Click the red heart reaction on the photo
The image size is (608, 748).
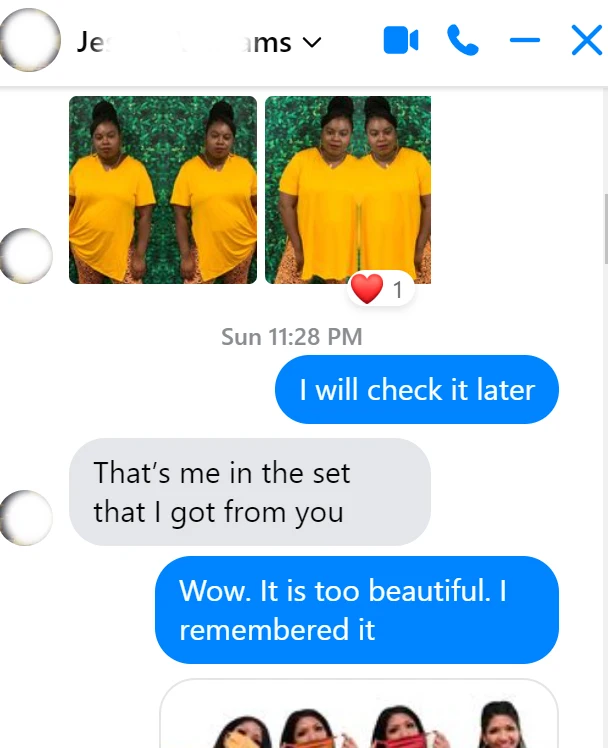367,289
